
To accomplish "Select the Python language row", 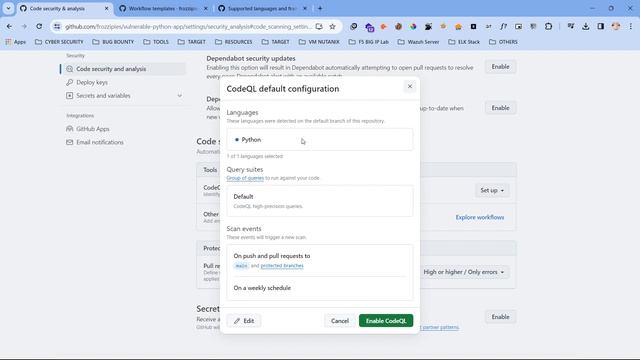I will tap(320, 140).
